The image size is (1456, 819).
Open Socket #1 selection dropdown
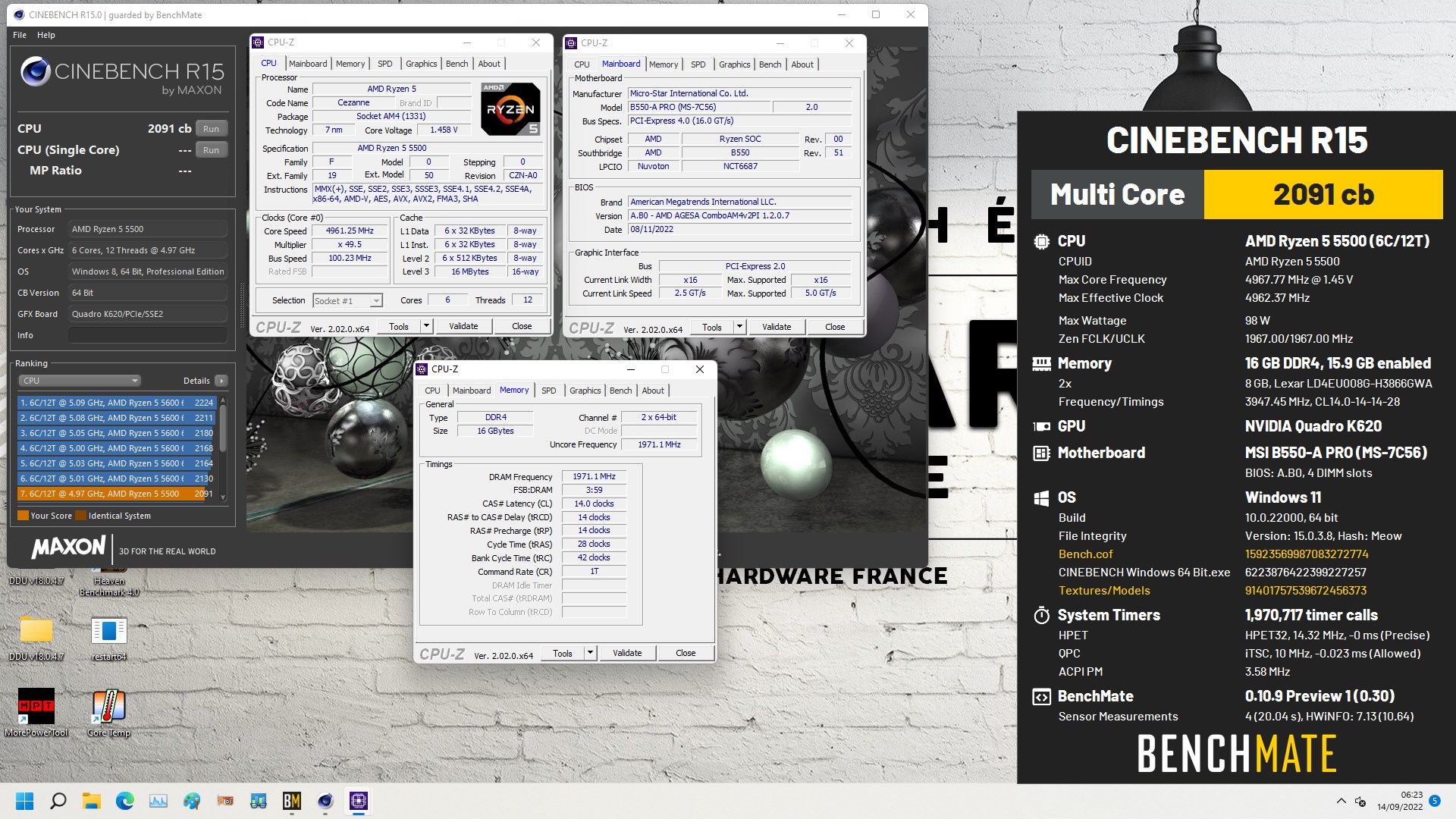point(347,301)
